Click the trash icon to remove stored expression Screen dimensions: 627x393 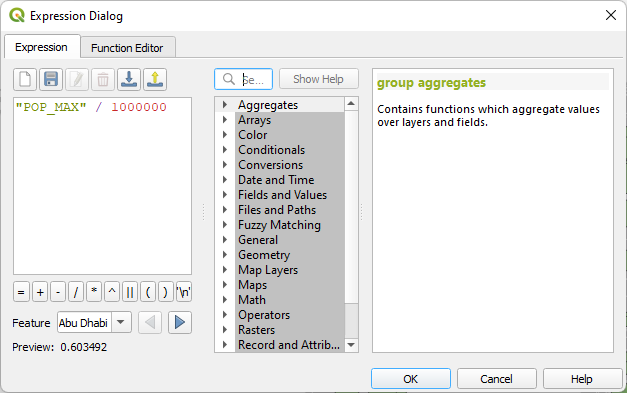tap(103, 79)
